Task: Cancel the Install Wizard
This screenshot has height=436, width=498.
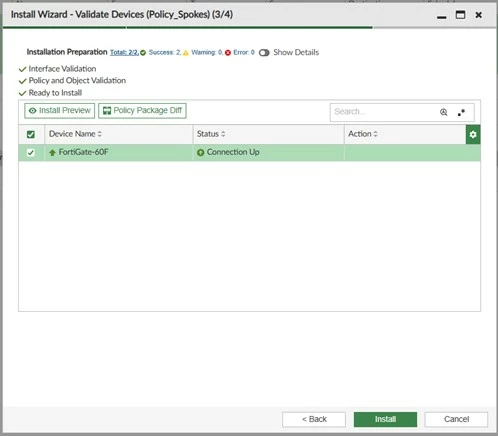Action: (x=456, y=419)
